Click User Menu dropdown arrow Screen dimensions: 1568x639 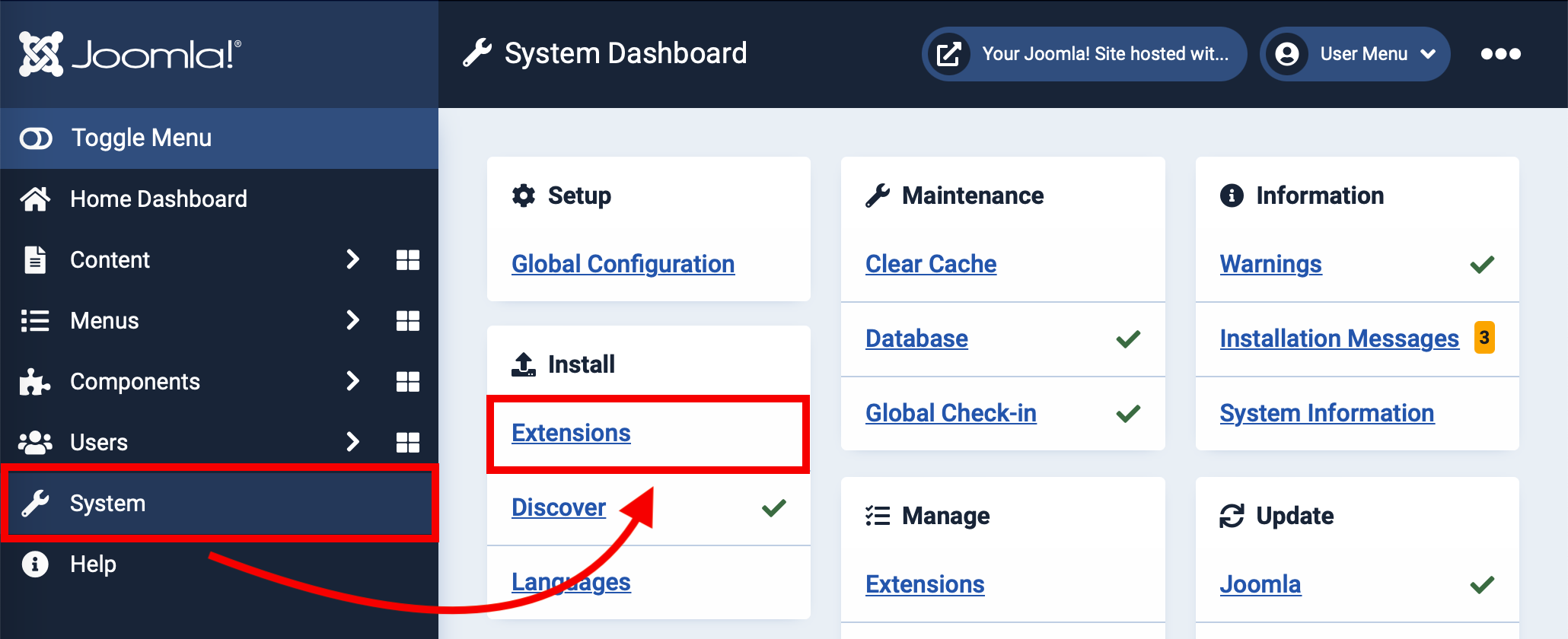[x=1428, y=54]
